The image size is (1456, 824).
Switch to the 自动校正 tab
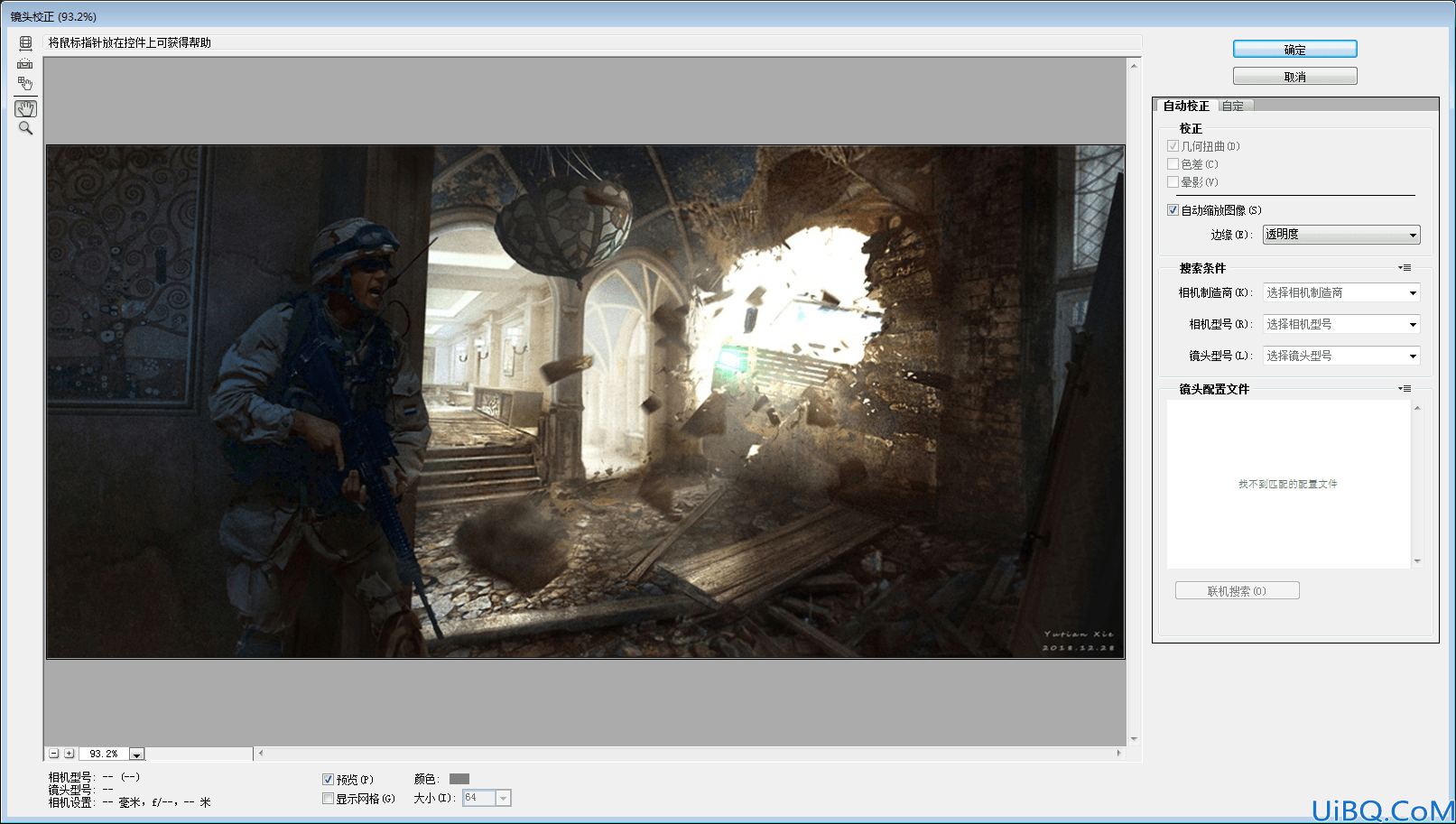coord(1186,106)
